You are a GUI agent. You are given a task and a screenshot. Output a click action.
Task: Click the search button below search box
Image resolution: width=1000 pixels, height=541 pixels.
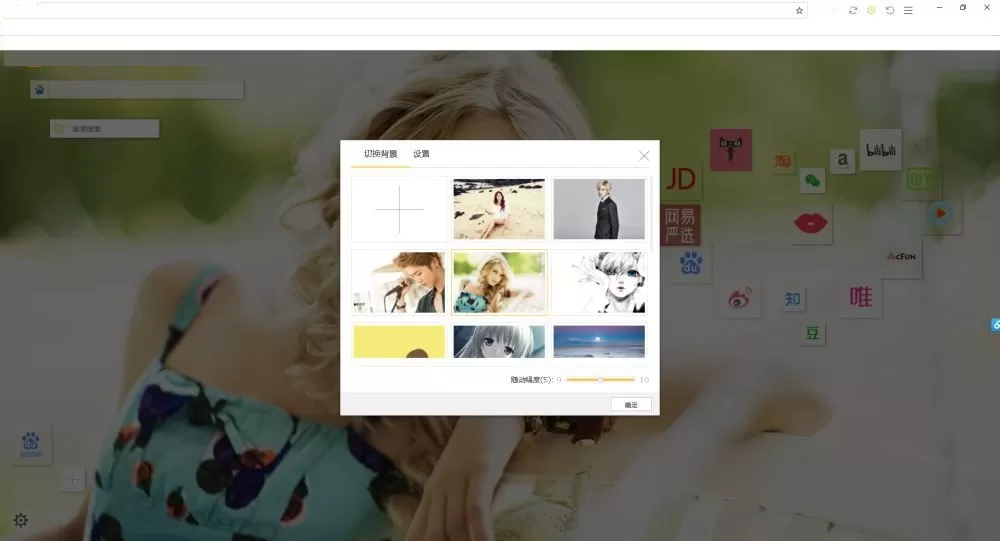pyautogui.click(x=105, y=129)
